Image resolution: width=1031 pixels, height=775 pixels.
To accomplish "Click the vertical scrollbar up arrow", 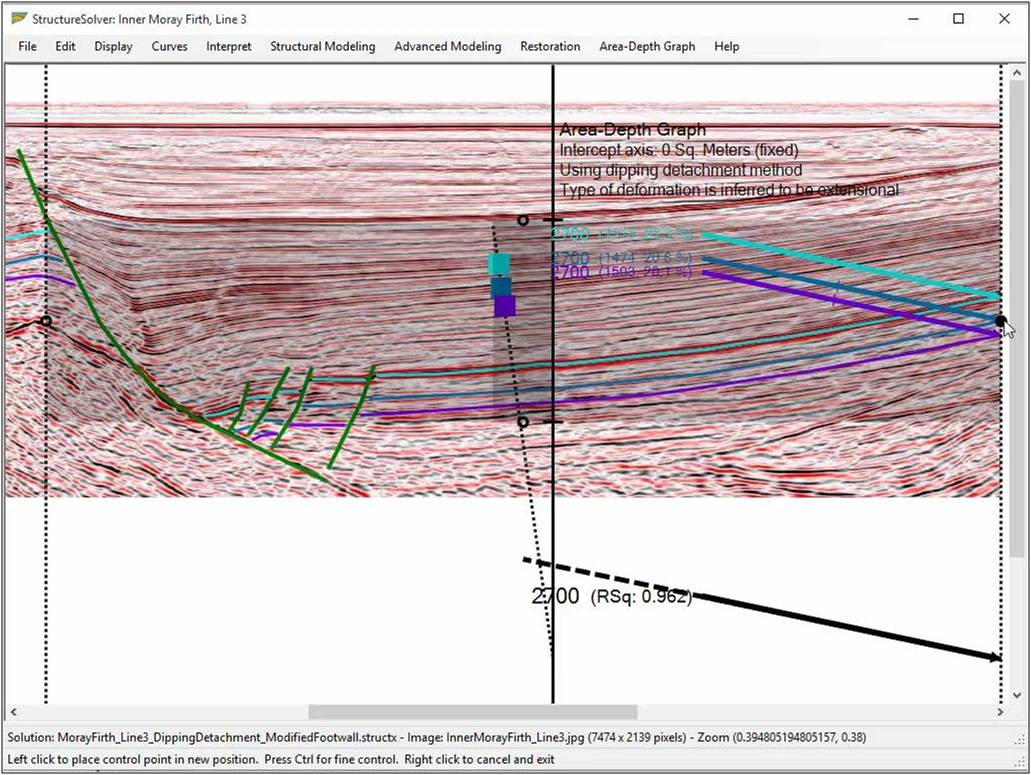I will (x=1018, y=73).
